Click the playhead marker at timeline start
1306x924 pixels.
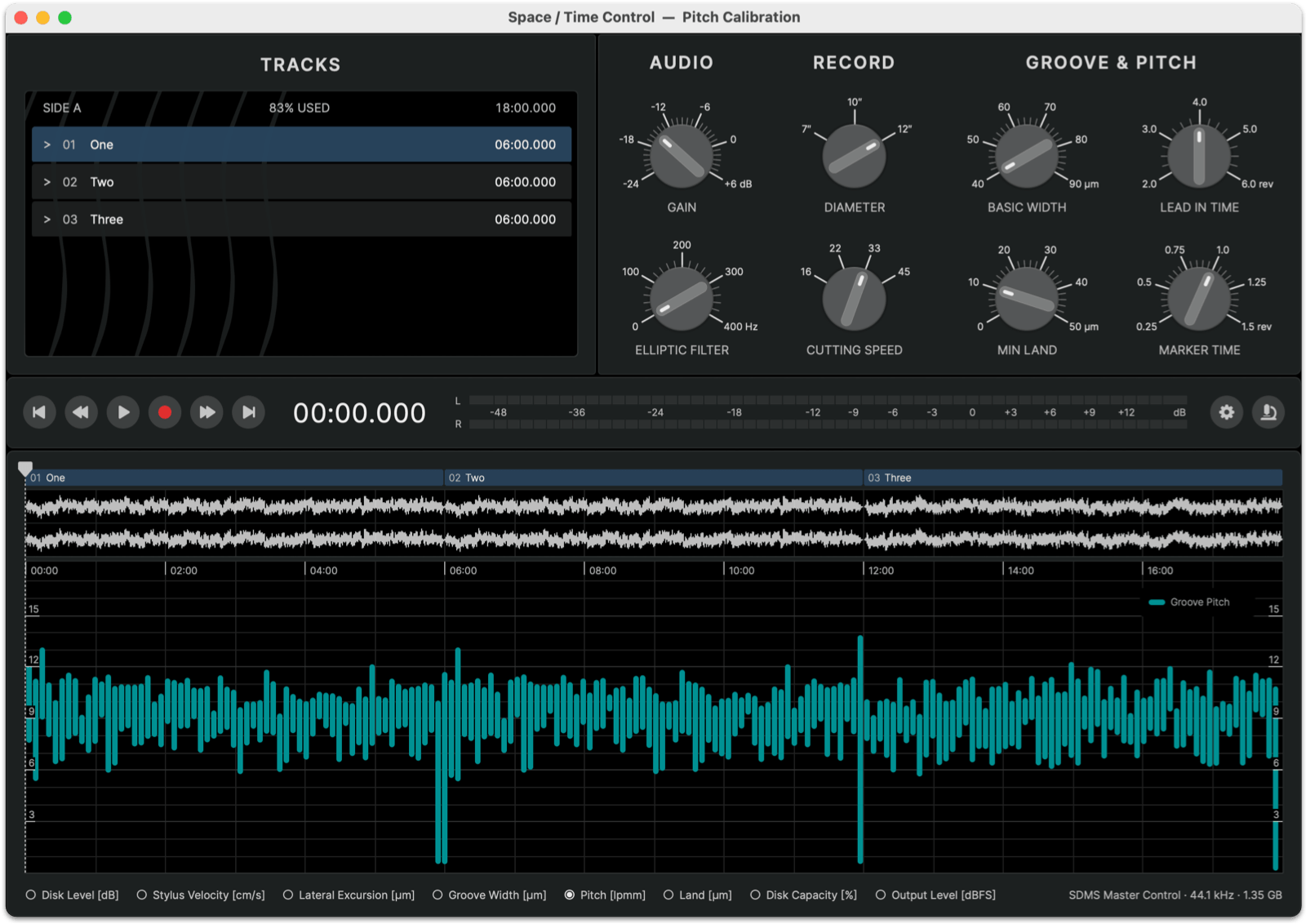click(25, 469)
